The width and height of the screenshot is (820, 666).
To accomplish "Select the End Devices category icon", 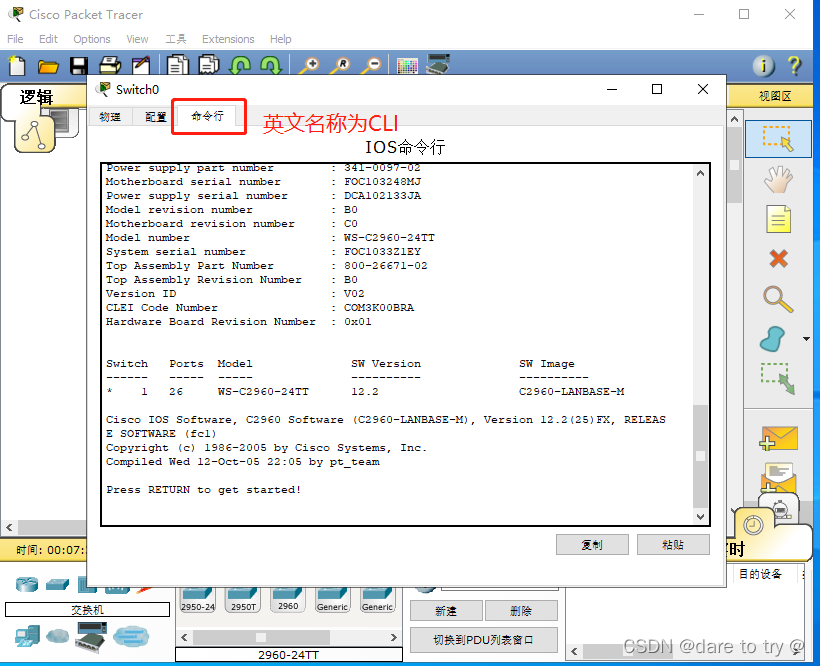I will point(27,636).
